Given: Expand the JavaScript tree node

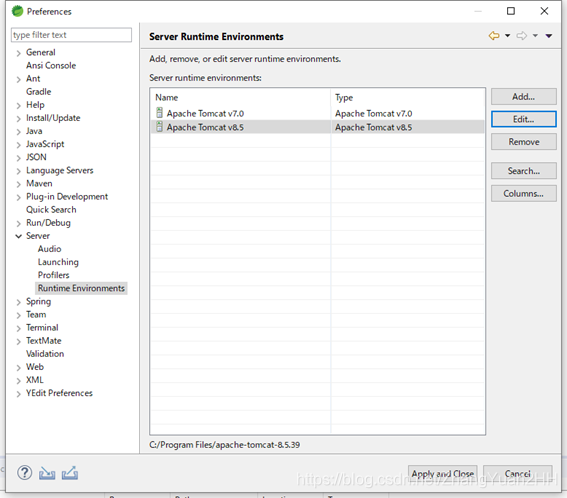Looking at the screenshot, I should pyautogui.click(x=18, y=145).
